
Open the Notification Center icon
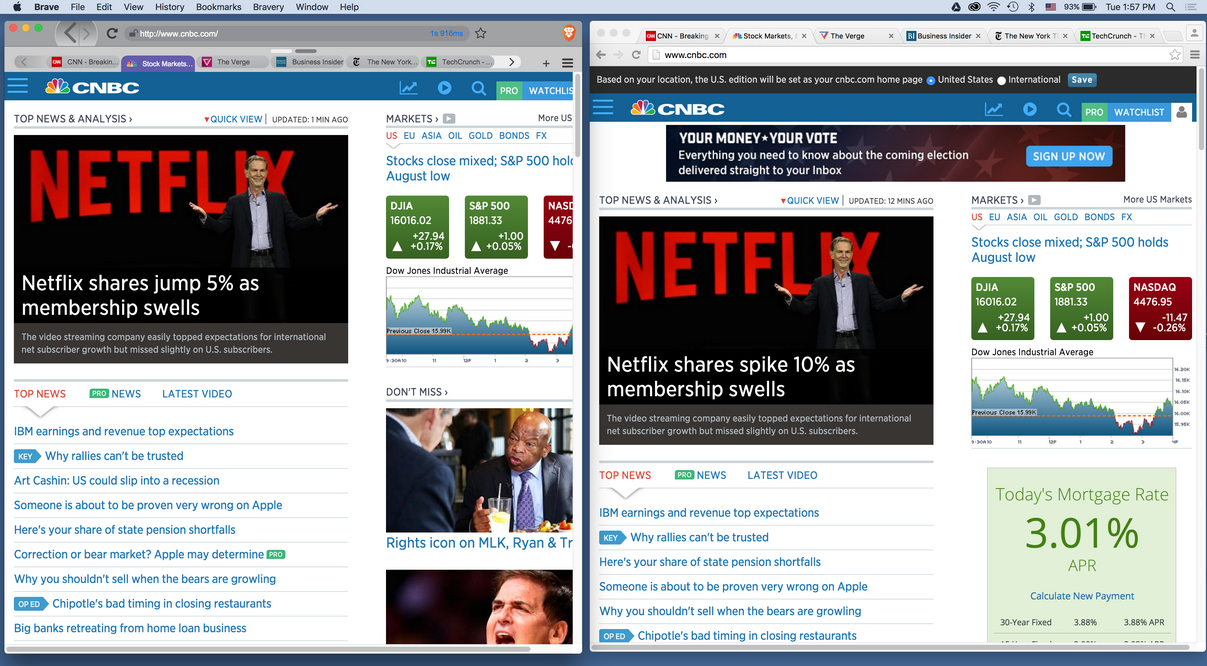click(1193, 7)
